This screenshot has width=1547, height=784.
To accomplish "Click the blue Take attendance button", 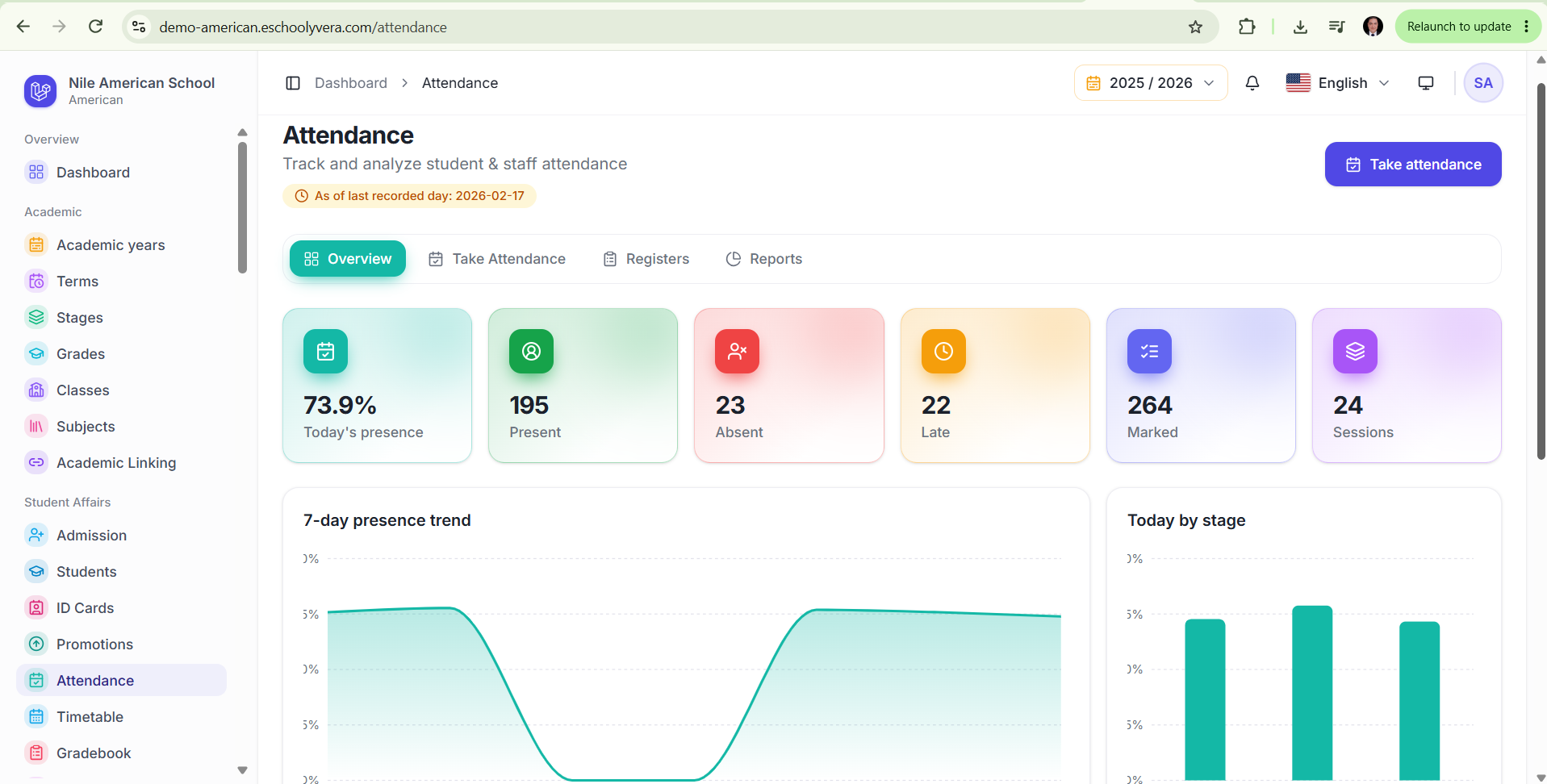I will coord(1413,165).
